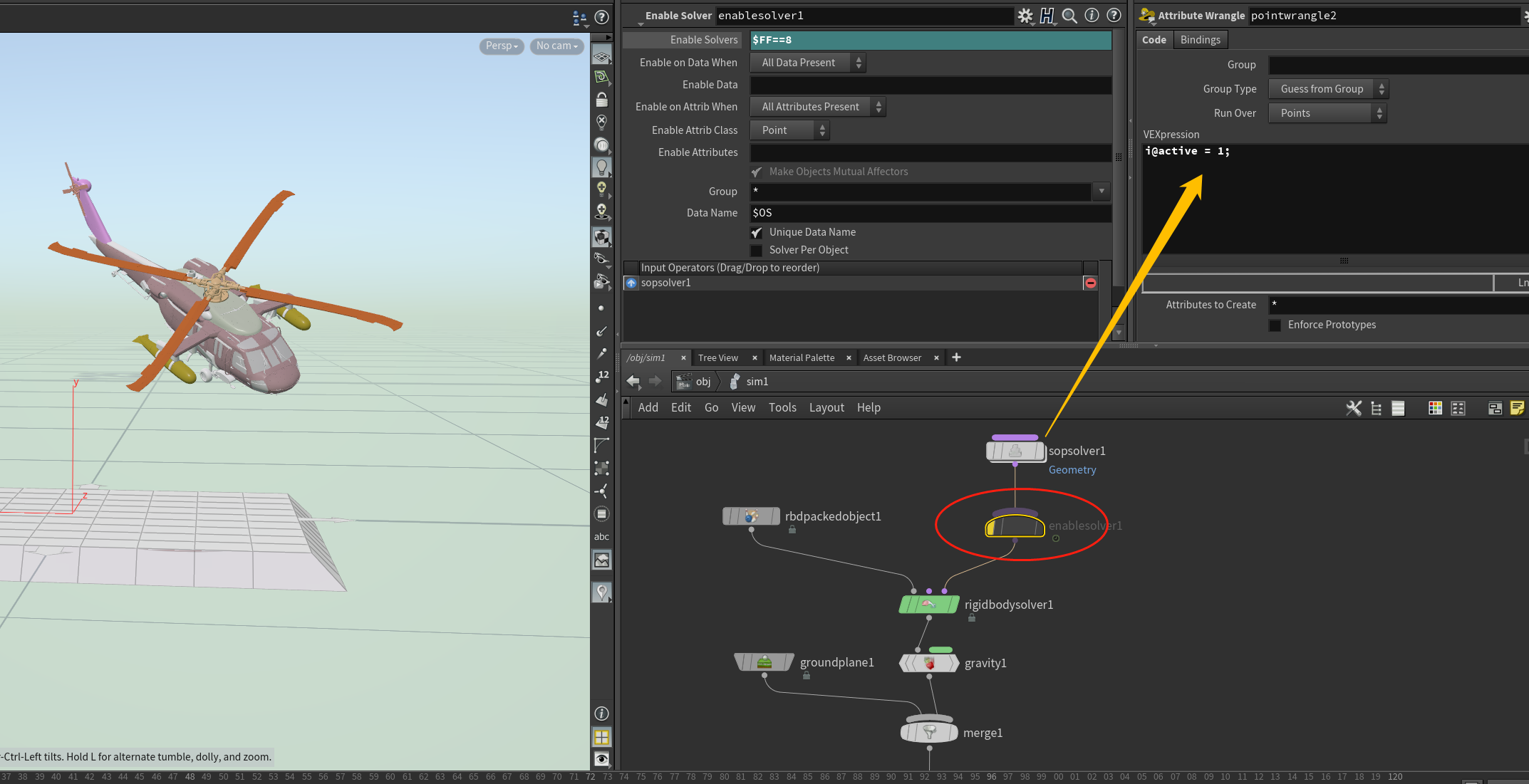Click the search magnifier in parameter pane
1529x784 pixels.
[x=1069, y=16]
